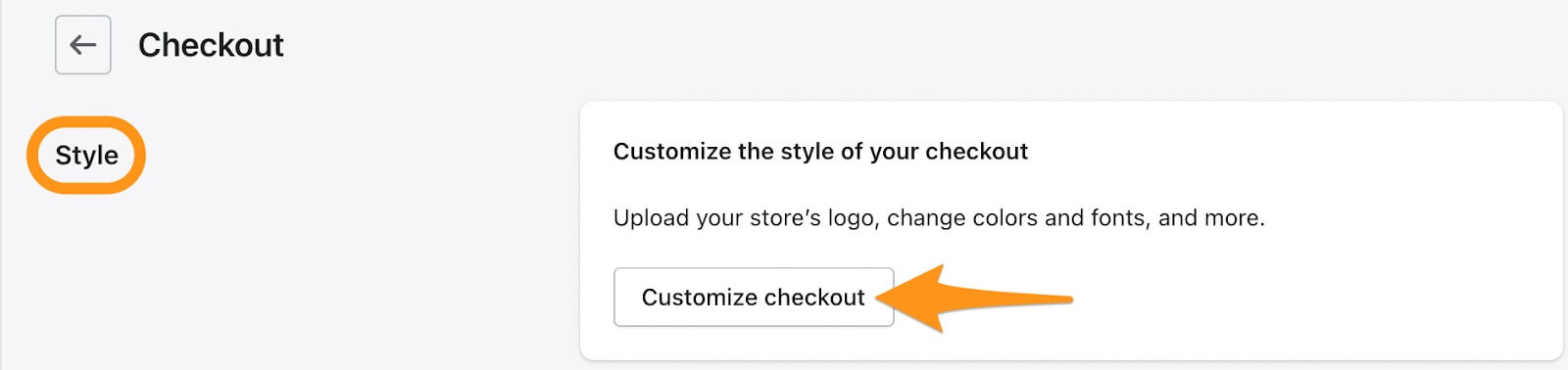Viewport: 1568px width, 370px height.
Task: Click the back arrow icon beside Checkout
Action: tap(83, 45)
